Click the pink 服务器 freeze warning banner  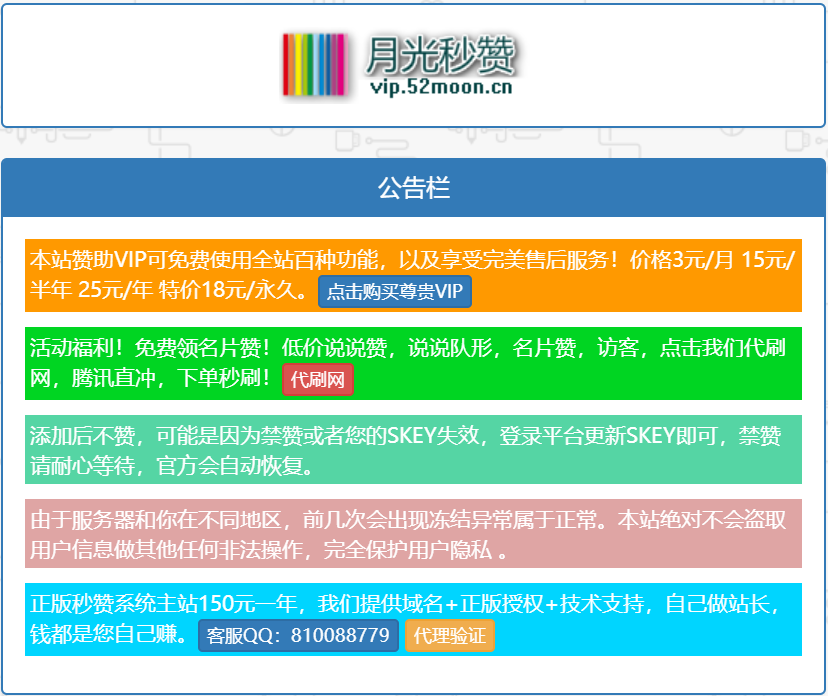click(414, 532)
